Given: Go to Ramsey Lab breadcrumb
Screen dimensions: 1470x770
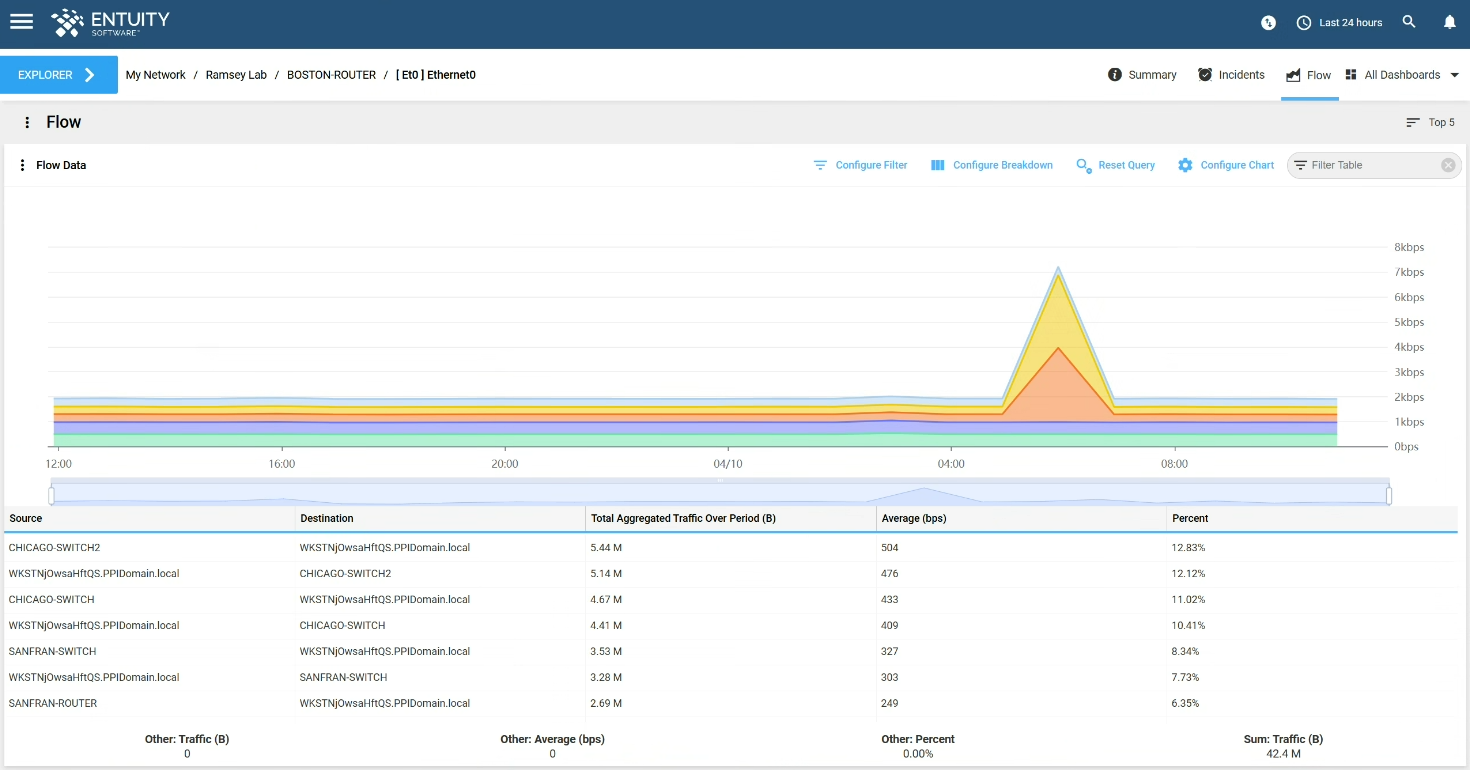Looking at the screenshot, I should pyautogui.click(x=236, y=75).
